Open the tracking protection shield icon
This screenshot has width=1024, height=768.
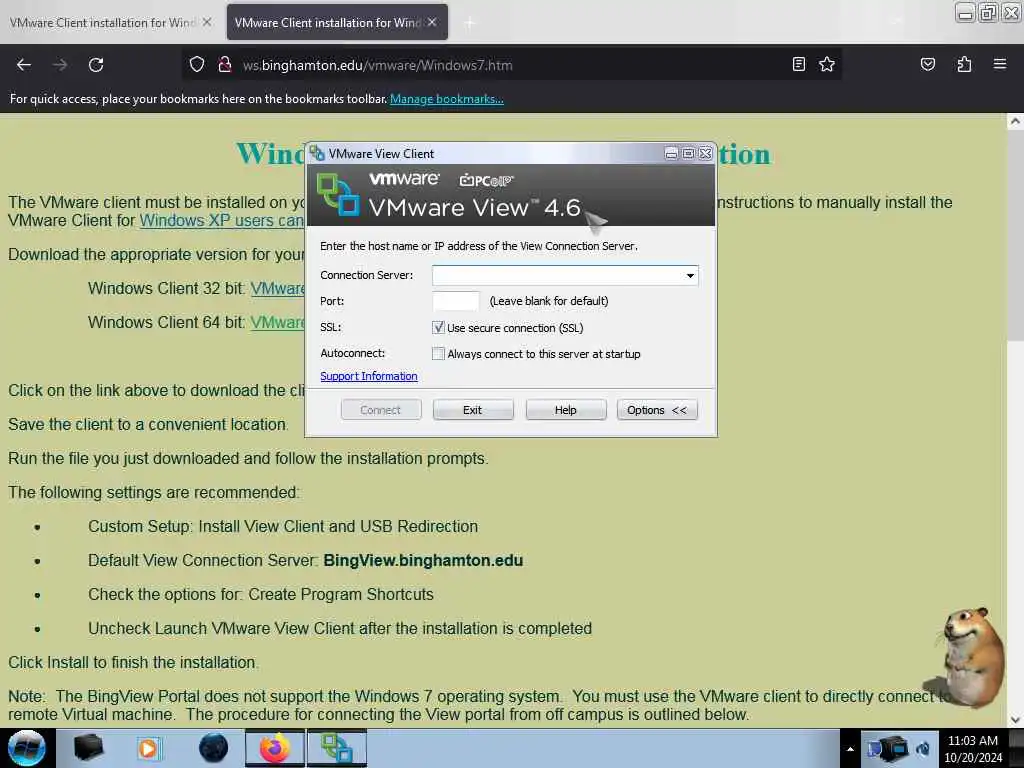pos(197,65)
